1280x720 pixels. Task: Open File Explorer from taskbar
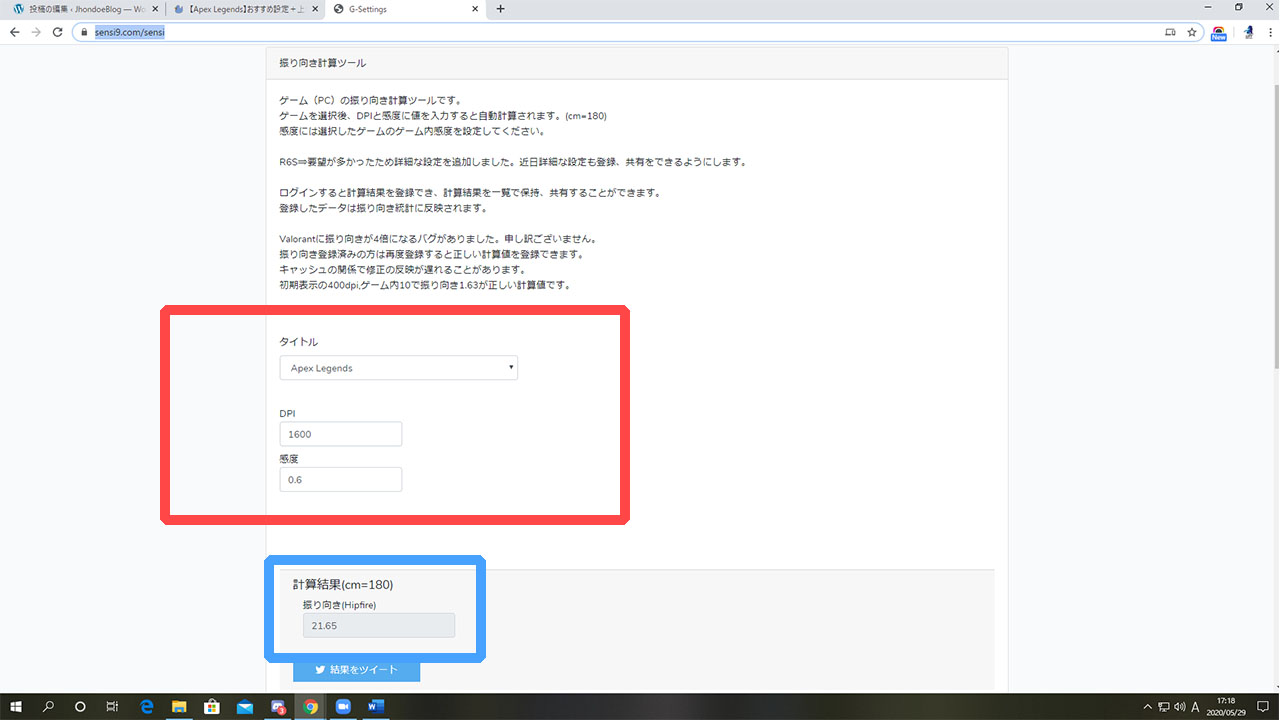tap(179, 707)
